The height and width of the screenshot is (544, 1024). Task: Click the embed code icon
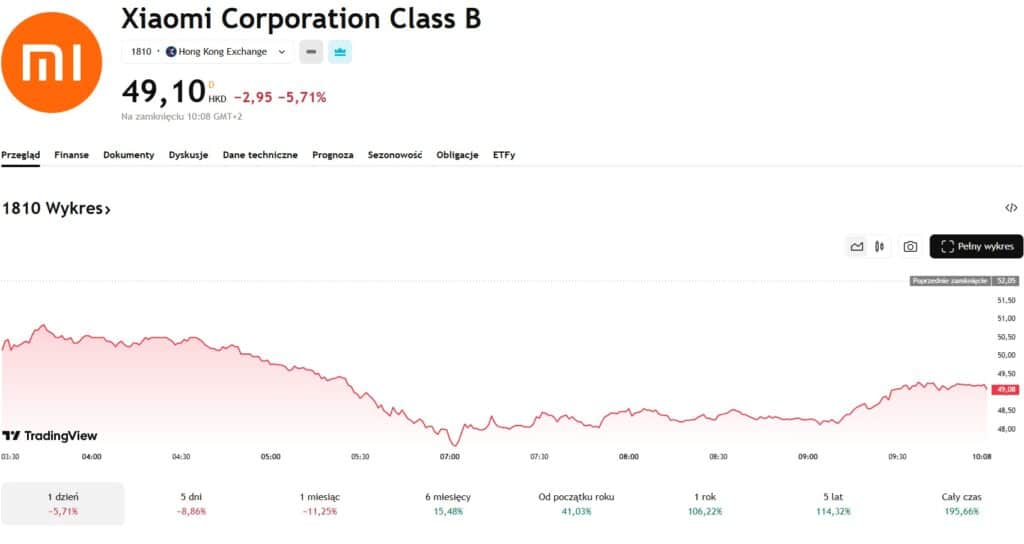pos(1011,208)
